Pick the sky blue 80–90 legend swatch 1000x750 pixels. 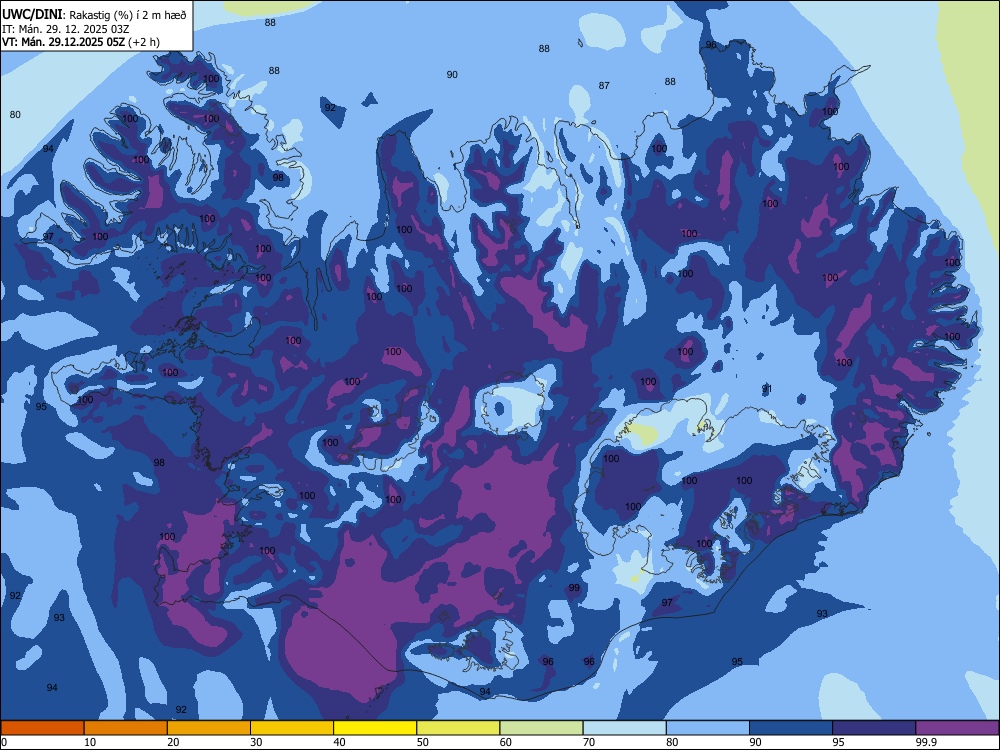[x=708, y=728]
